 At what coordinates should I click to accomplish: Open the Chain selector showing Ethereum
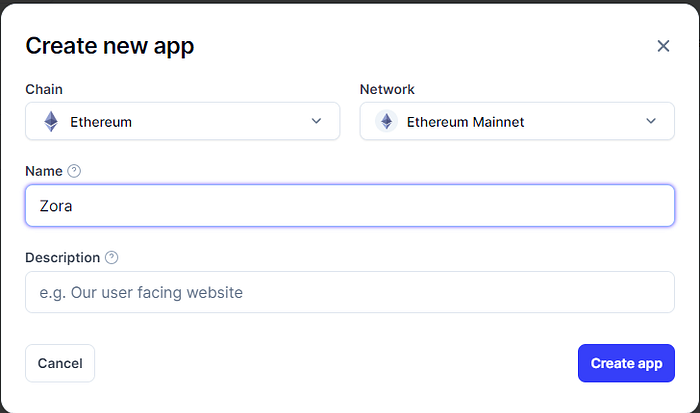pos(183,121)
